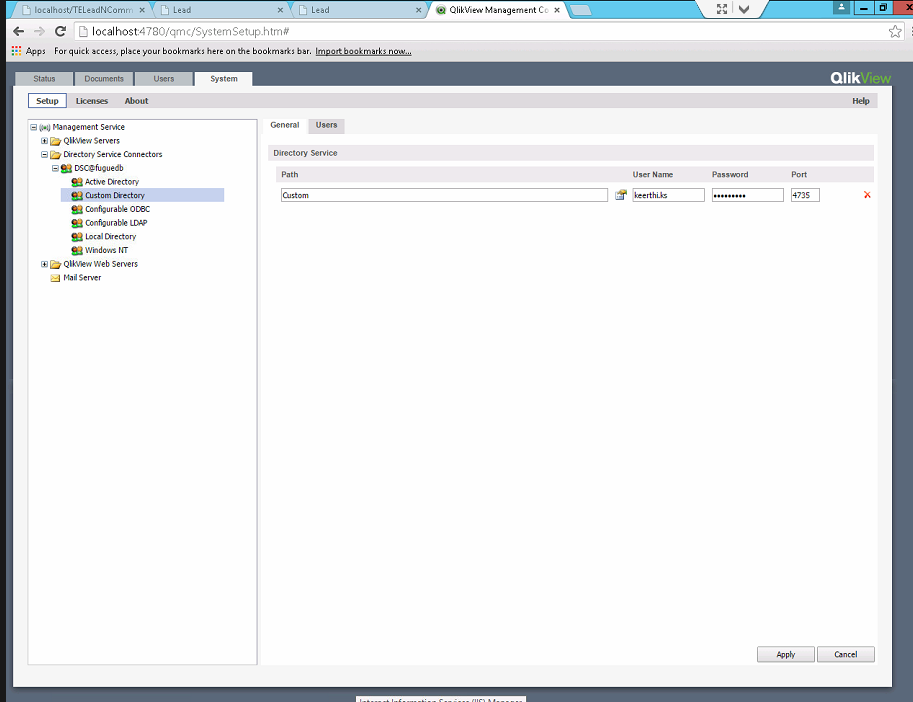The width and height of the screenshot is (913, 702).
Task: Open the new tab button
Action: click(x=581, y=10)
